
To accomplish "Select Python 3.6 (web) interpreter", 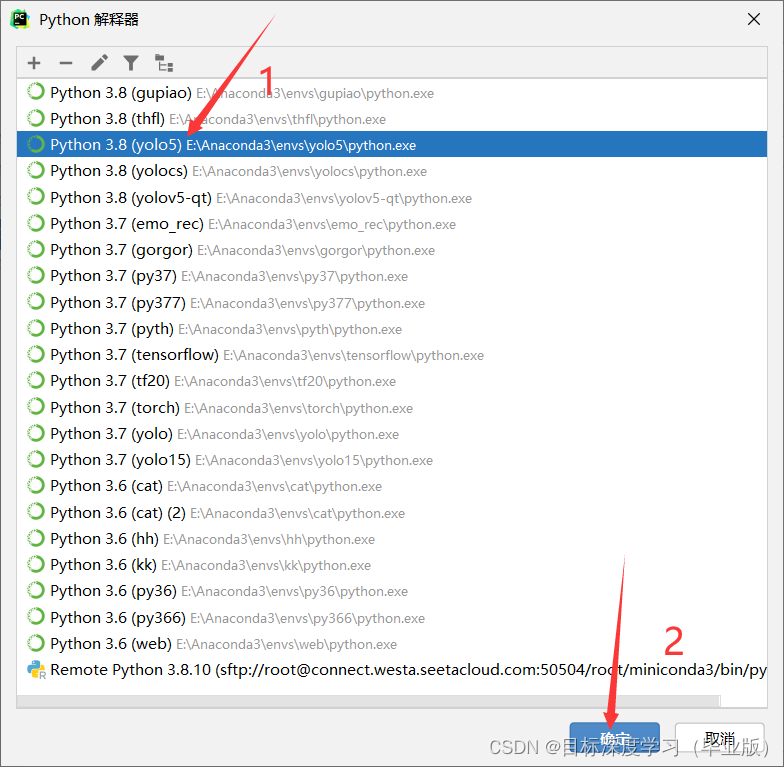I will pyautogui.click(x=392, y=644).
